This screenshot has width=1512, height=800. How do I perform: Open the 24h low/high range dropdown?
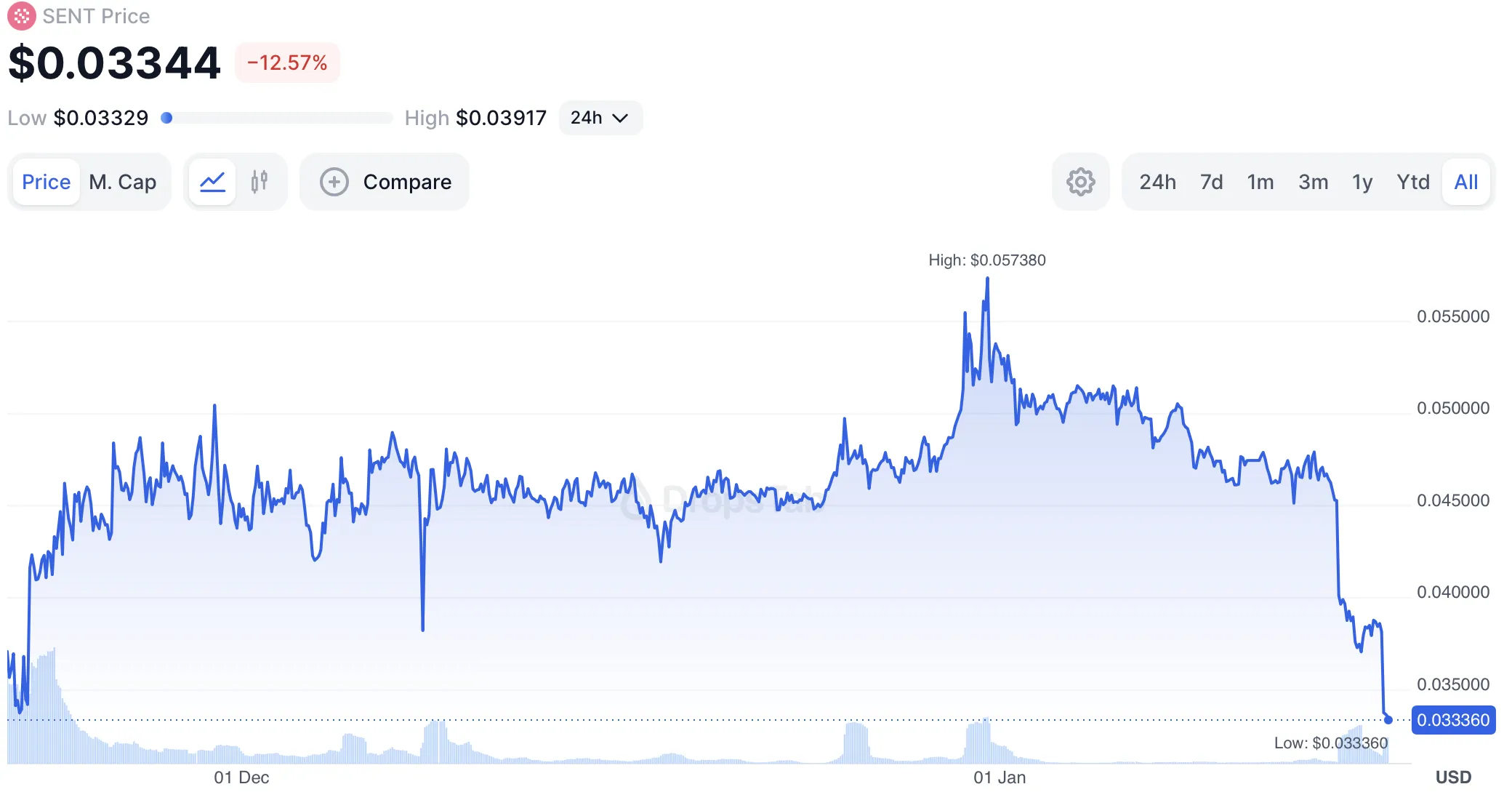(600, 118)
